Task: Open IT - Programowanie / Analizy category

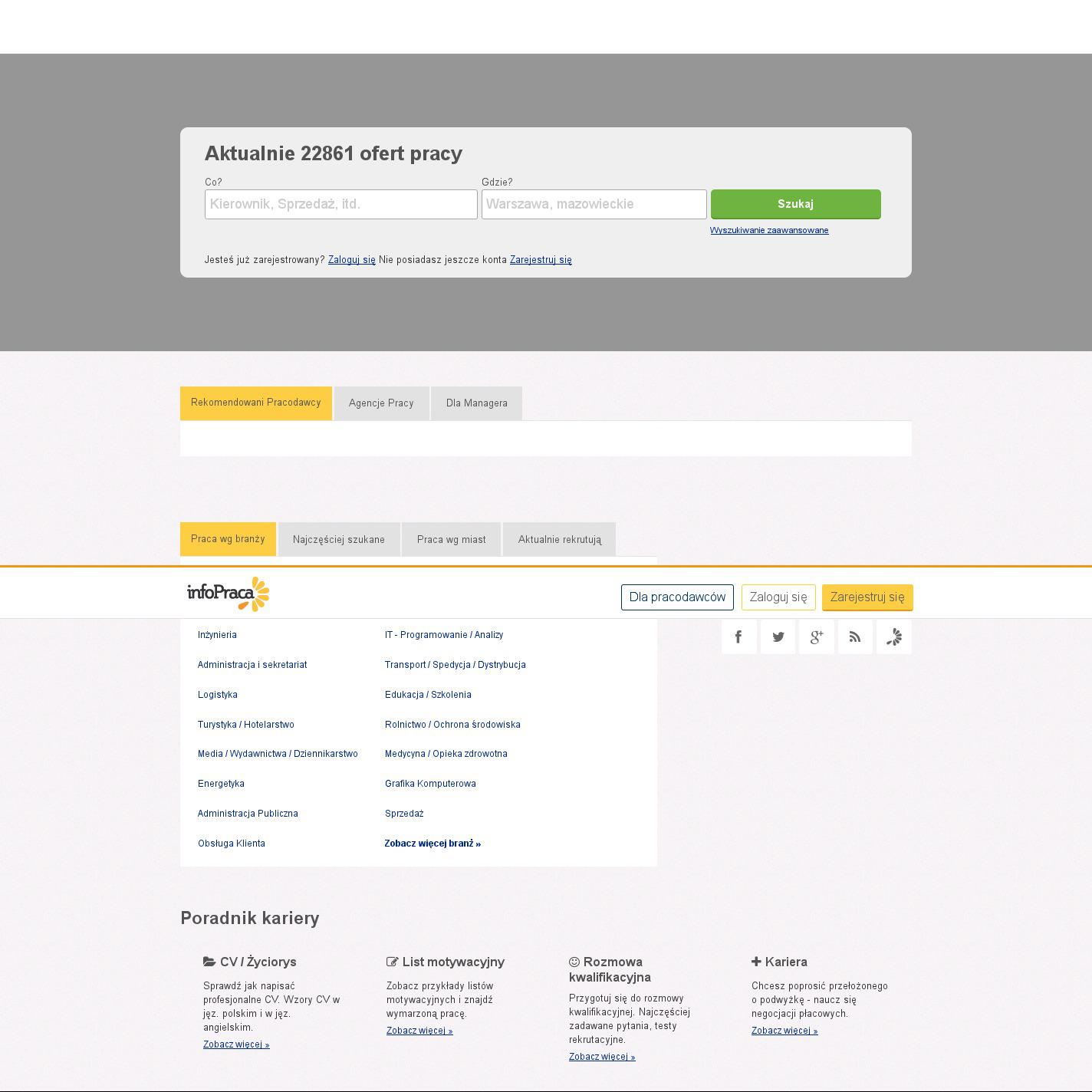Action: click(x=444, y=635)
